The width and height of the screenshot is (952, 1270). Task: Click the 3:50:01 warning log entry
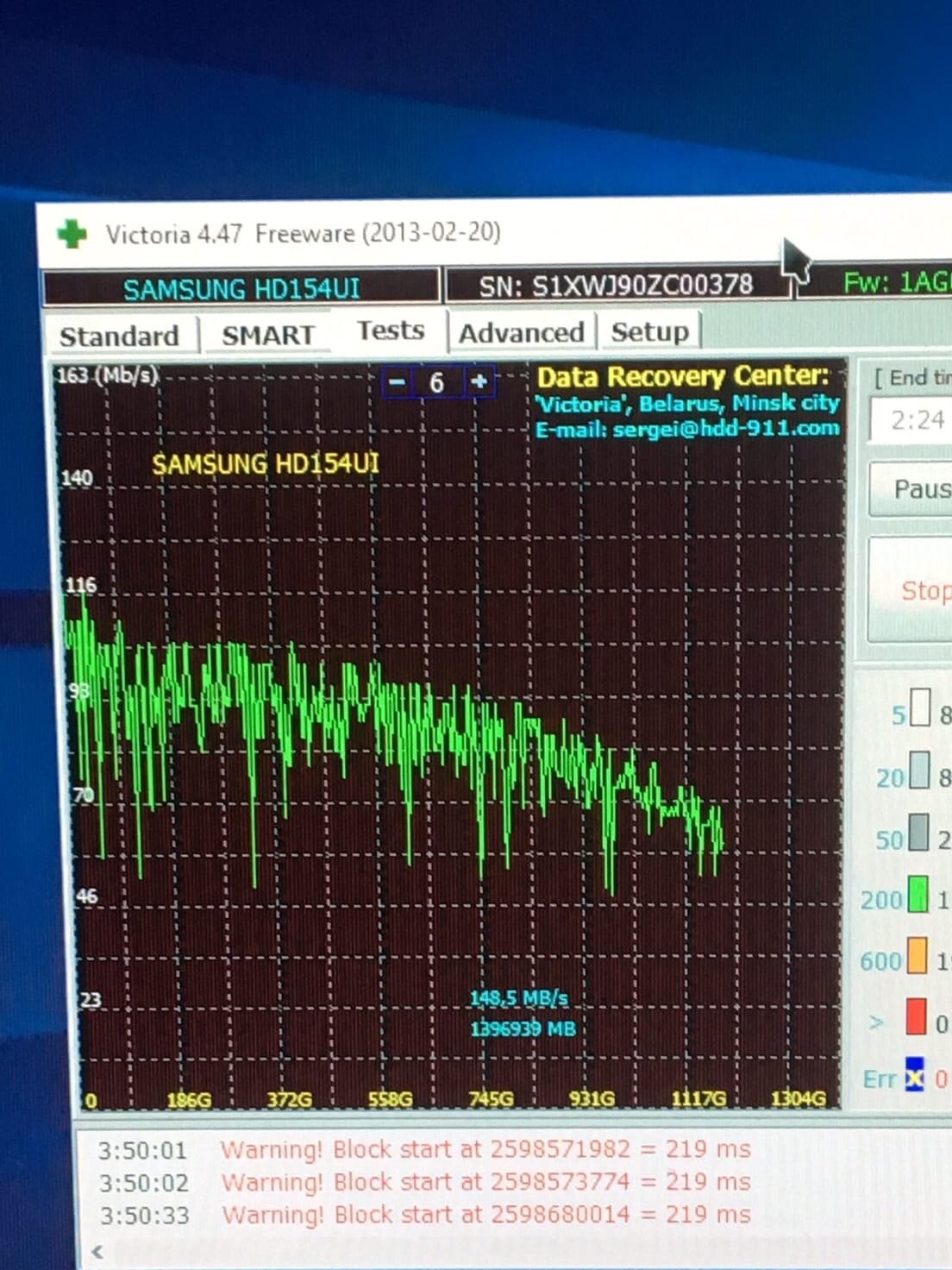(424, 1149)
